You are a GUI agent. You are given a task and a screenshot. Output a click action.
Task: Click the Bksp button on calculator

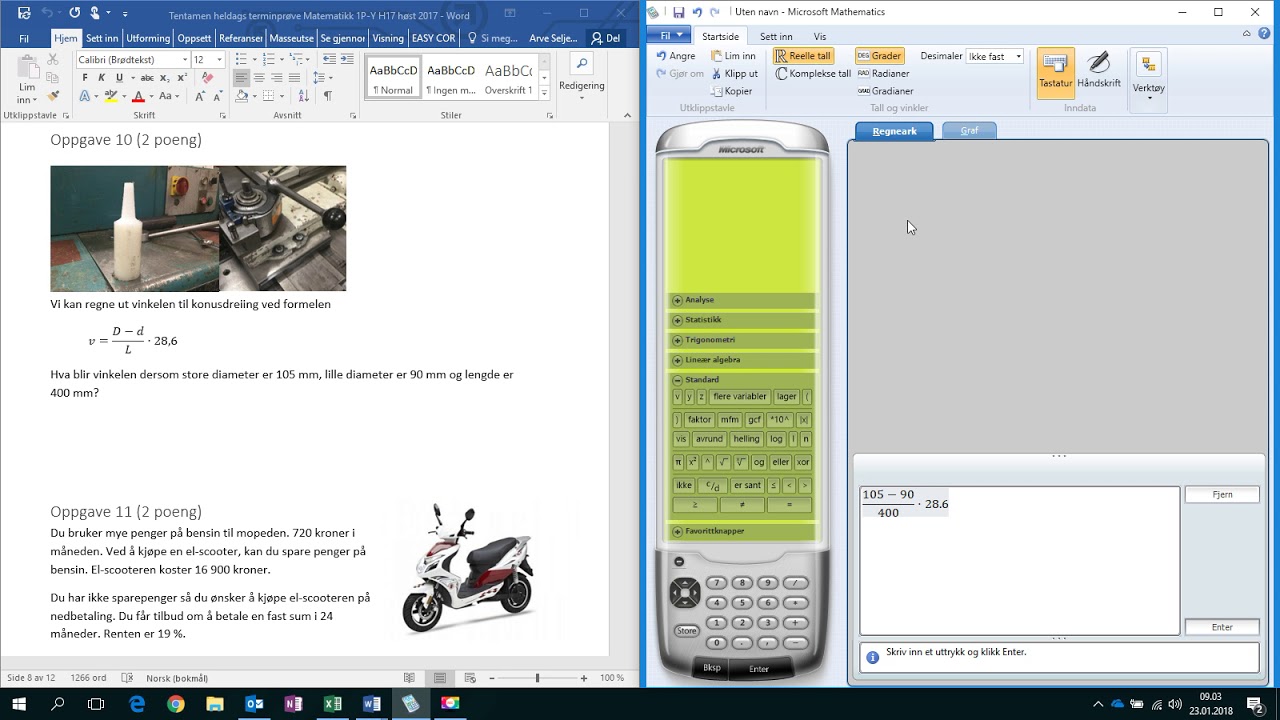[x=712, y=668]
